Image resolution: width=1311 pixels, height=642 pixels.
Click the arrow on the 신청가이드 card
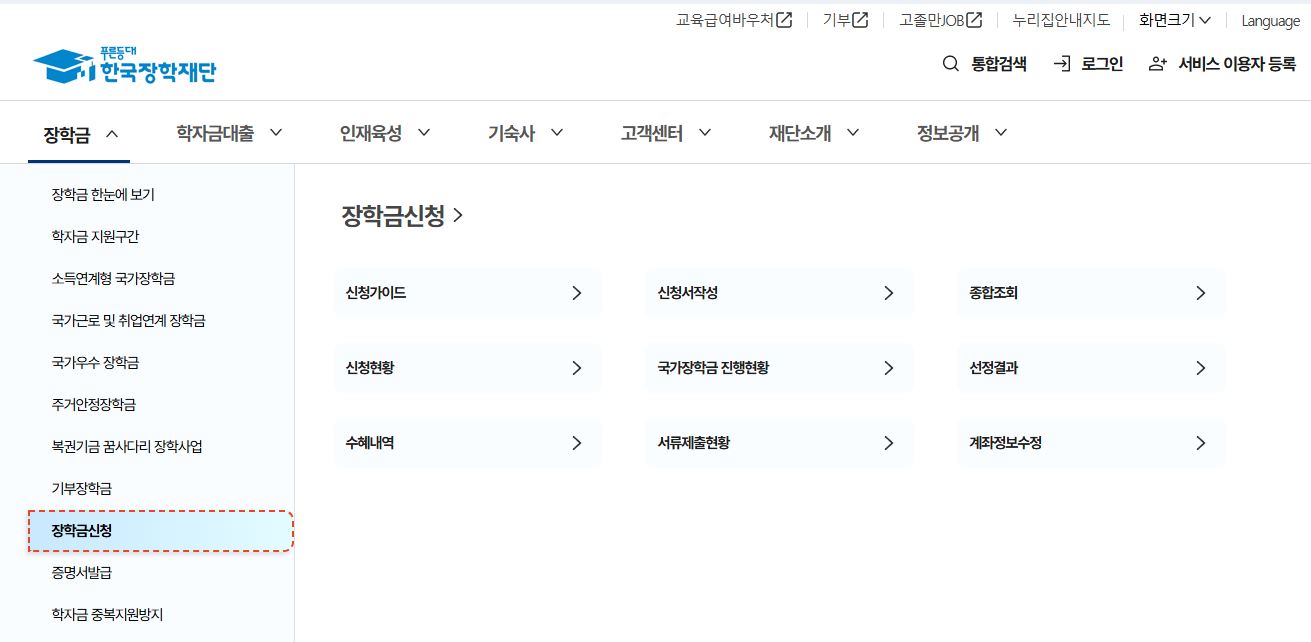577,292
